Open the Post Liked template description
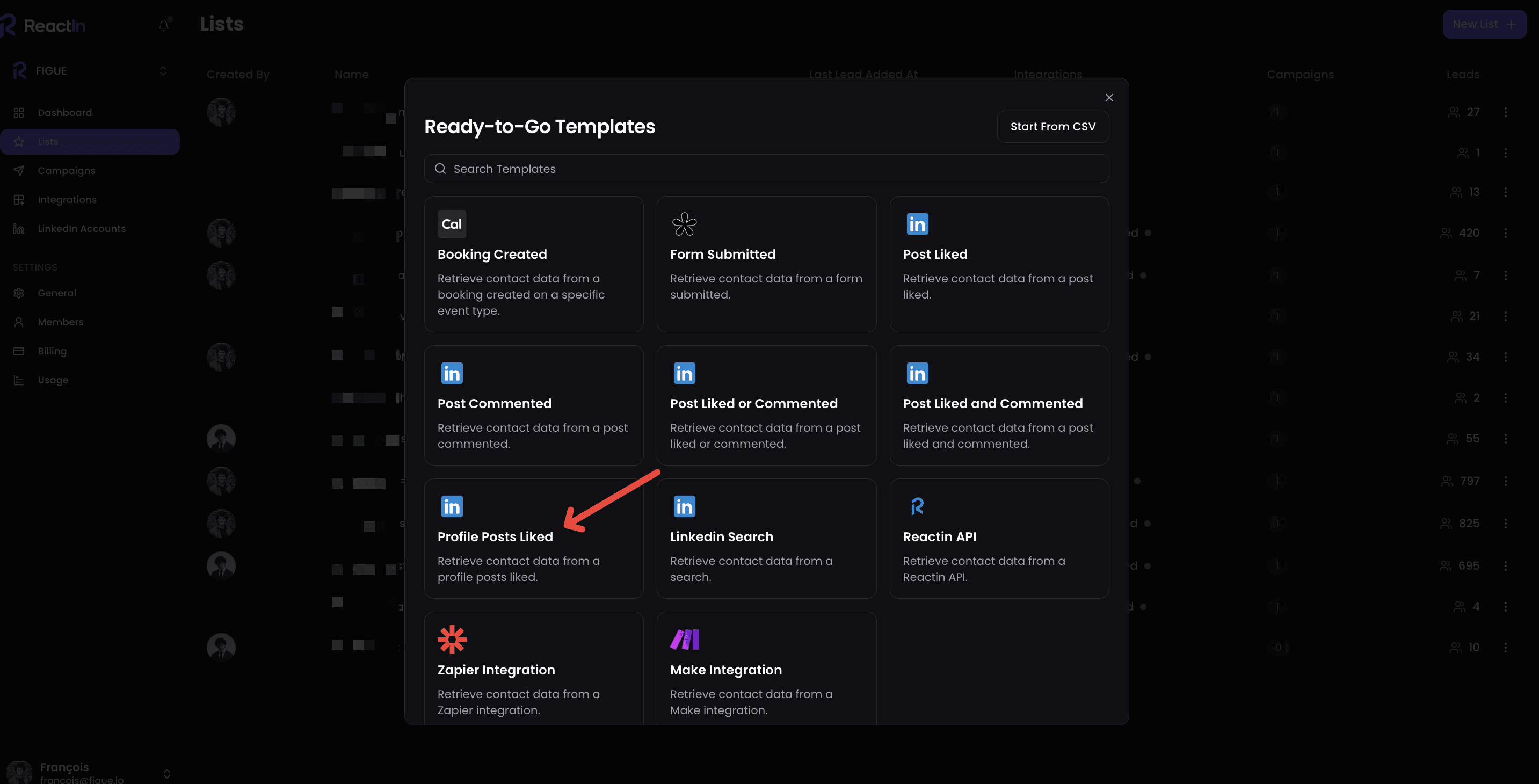The image size is (1539, 784). [x=998, y=286]
